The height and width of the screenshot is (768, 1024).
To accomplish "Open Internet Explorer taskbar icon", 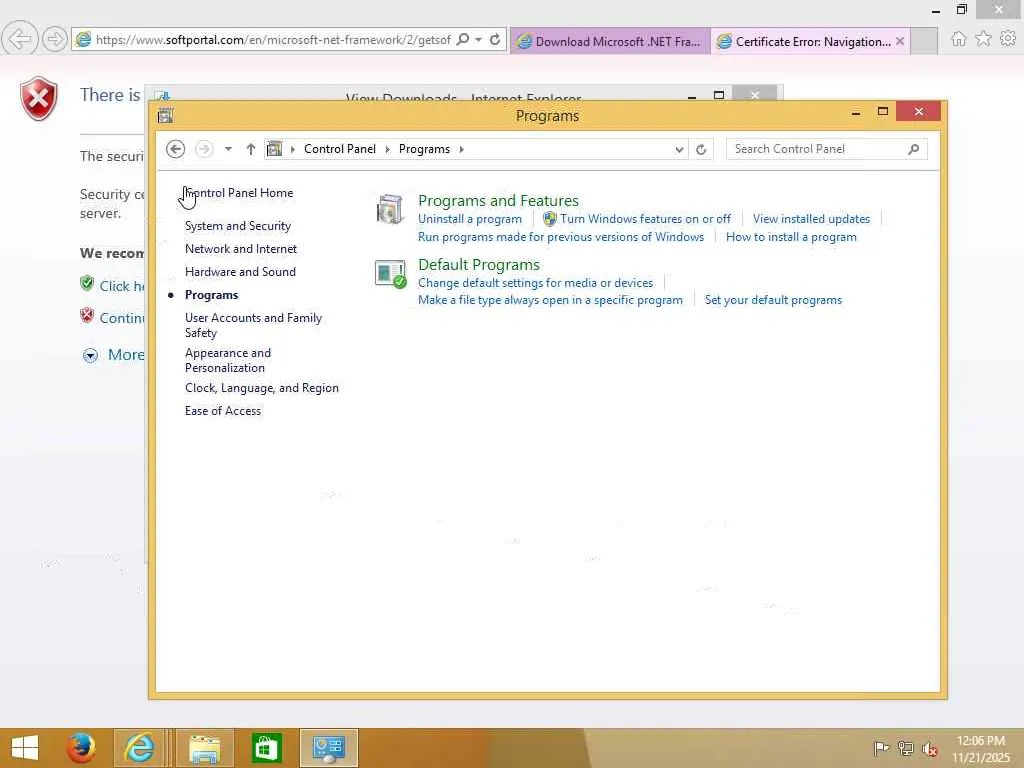I will pos(138,748).
